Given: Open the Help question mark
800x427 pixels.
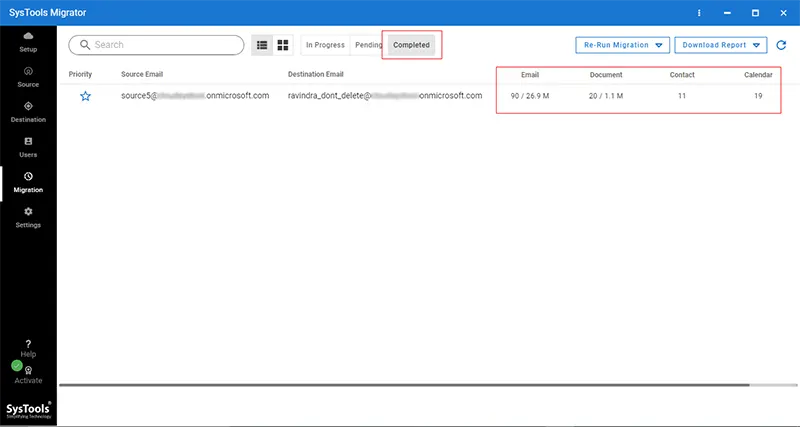Looking at the screenshot, I should point(28,349).
